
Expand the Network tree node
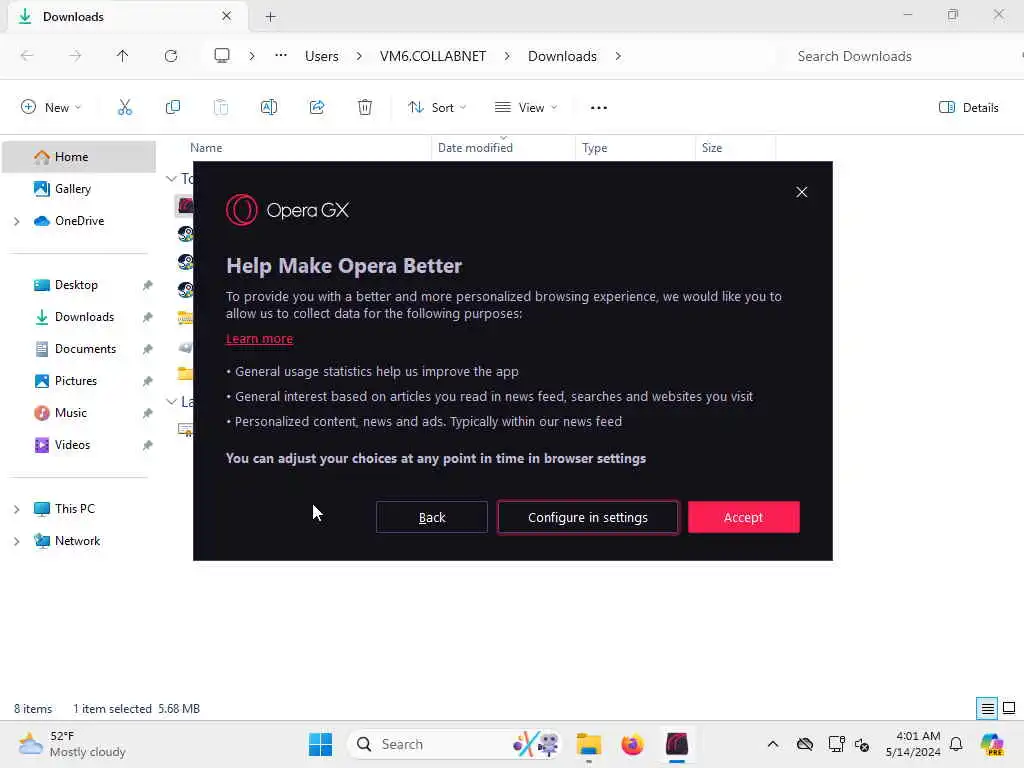16,541
